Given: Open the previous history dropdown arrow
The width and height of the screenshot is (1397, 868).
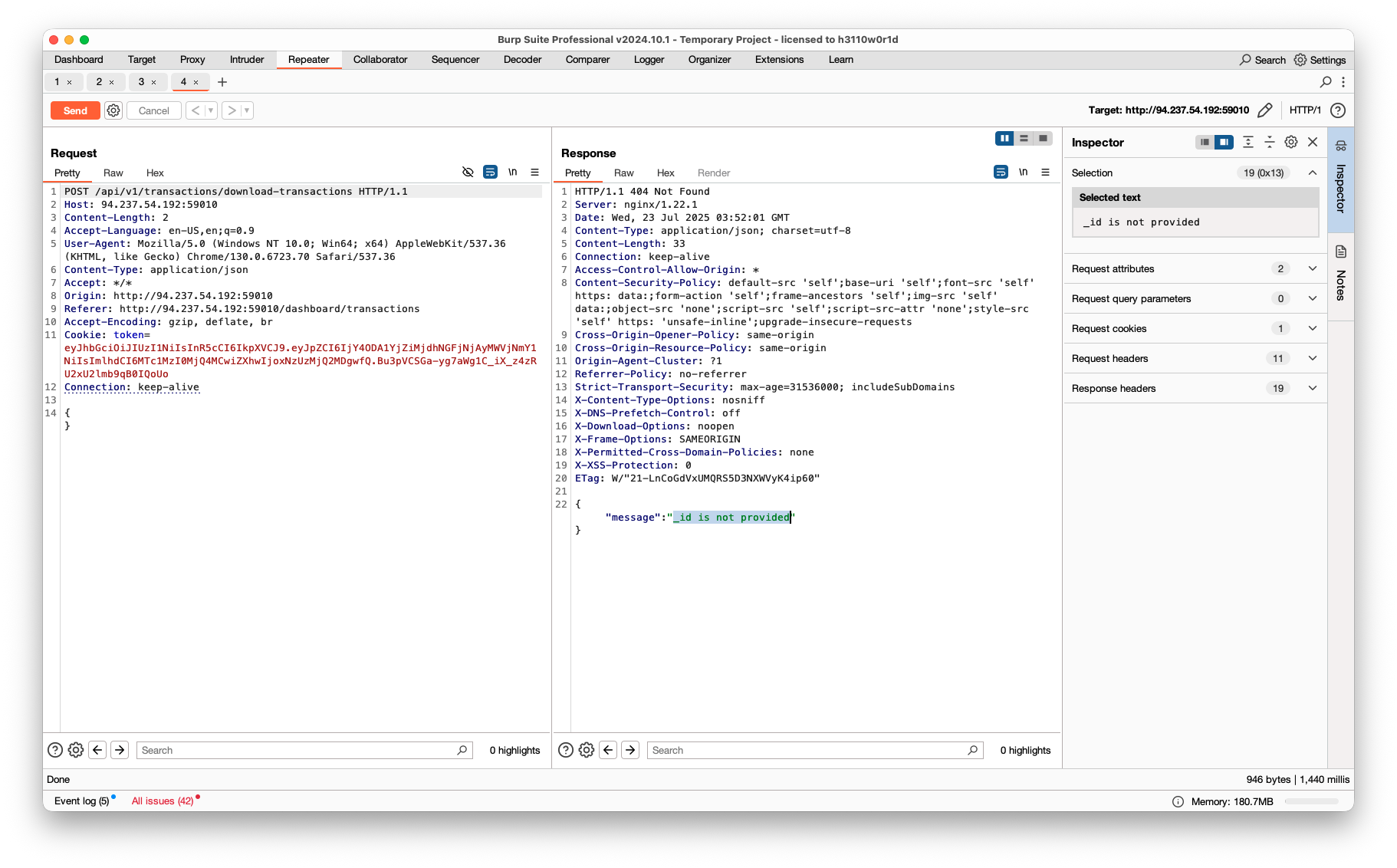Looking at the screenshot, I should [211, 110].
